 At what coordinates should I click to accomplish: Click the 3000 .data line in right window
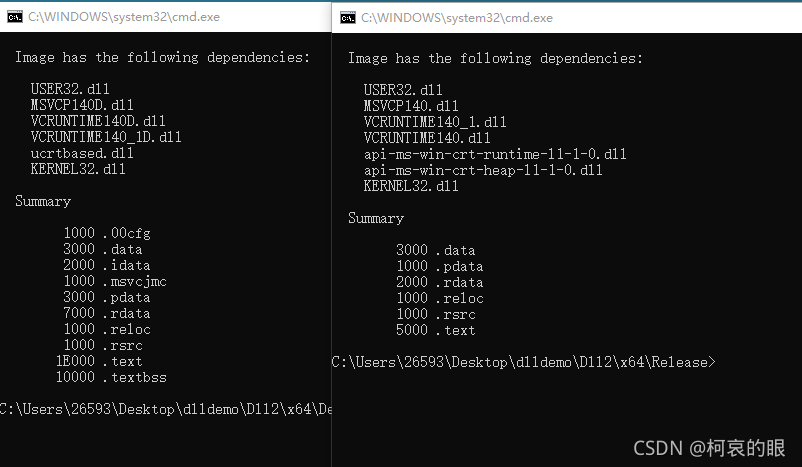436,250
